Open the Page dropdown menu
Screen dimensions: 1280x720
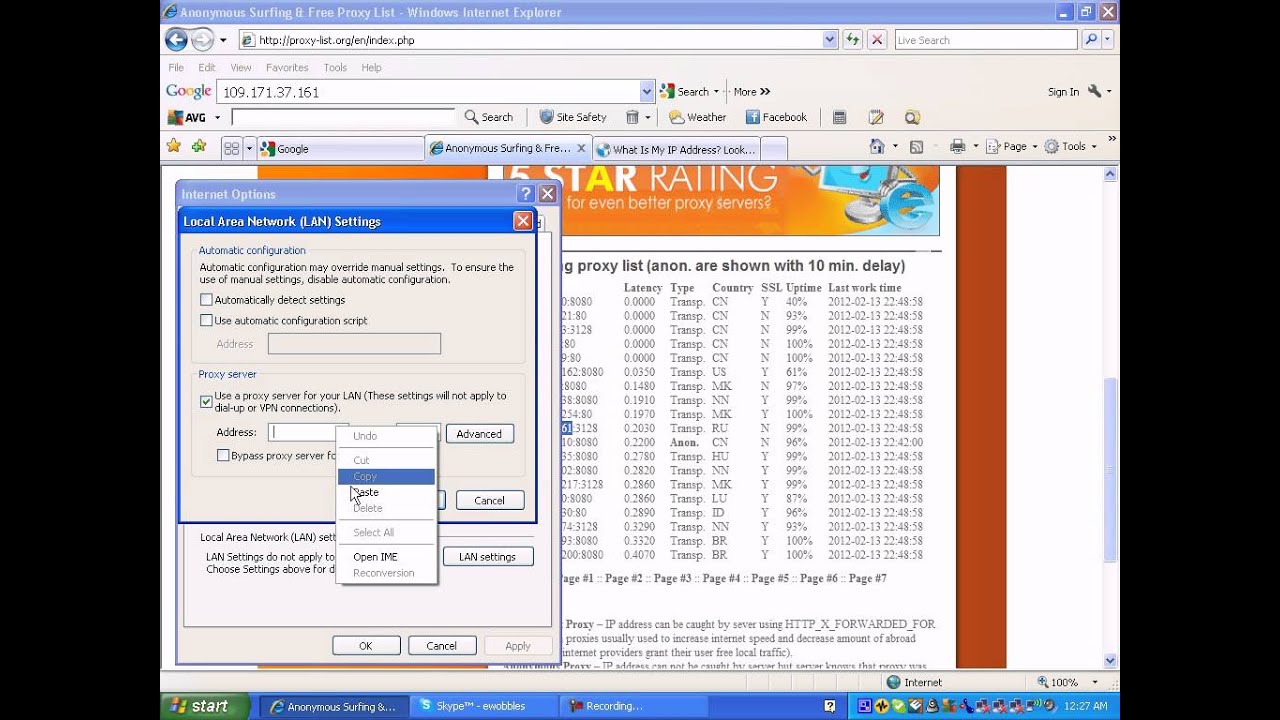(1013, 147)
